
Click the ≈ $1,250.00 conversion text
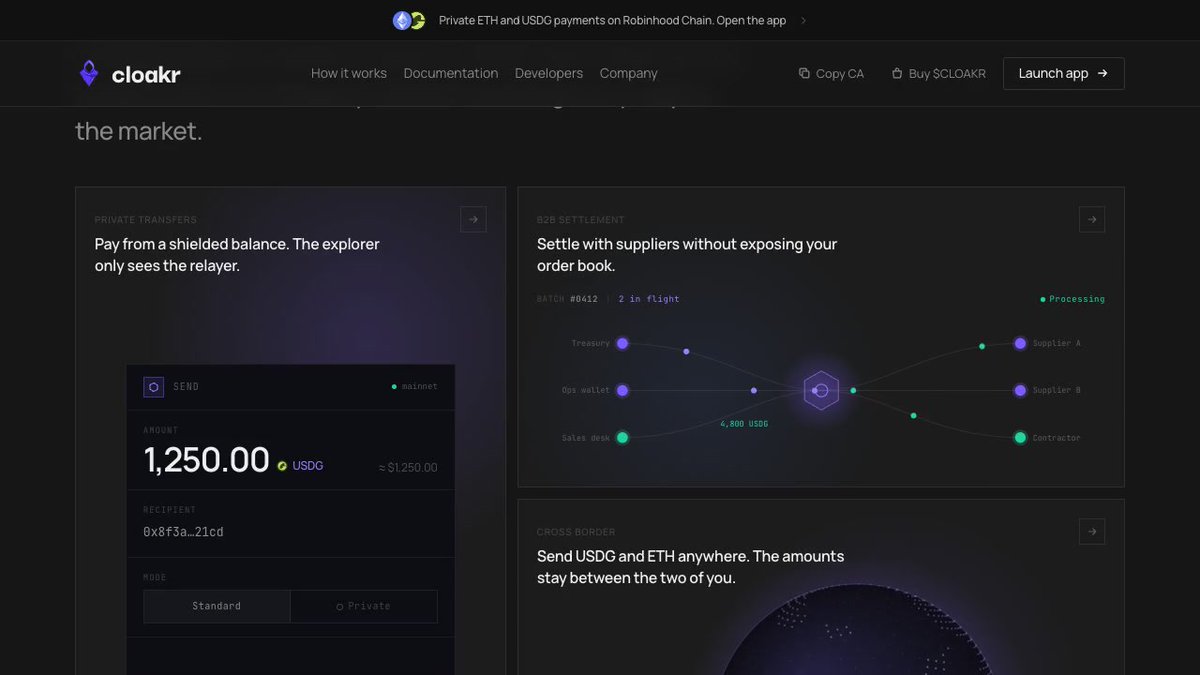(408, 467)
